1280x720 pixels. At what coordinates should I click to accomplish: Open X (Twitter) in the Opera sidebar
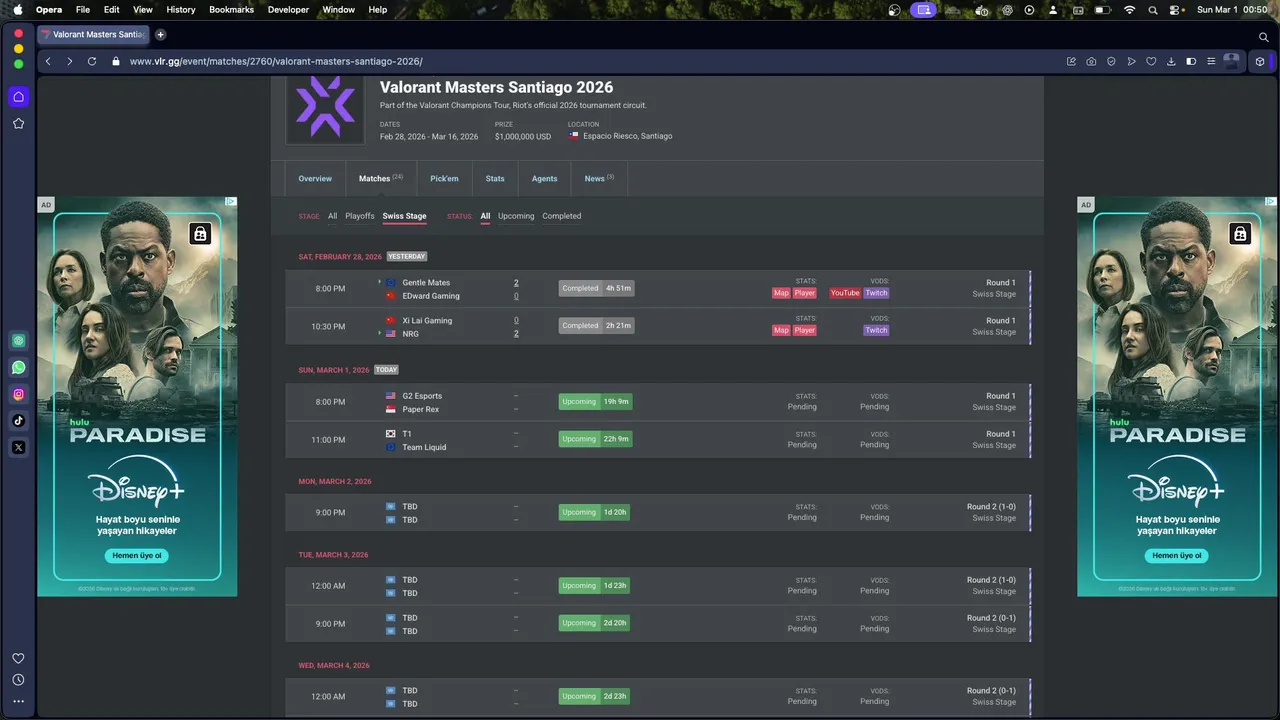tap(18, 447)
